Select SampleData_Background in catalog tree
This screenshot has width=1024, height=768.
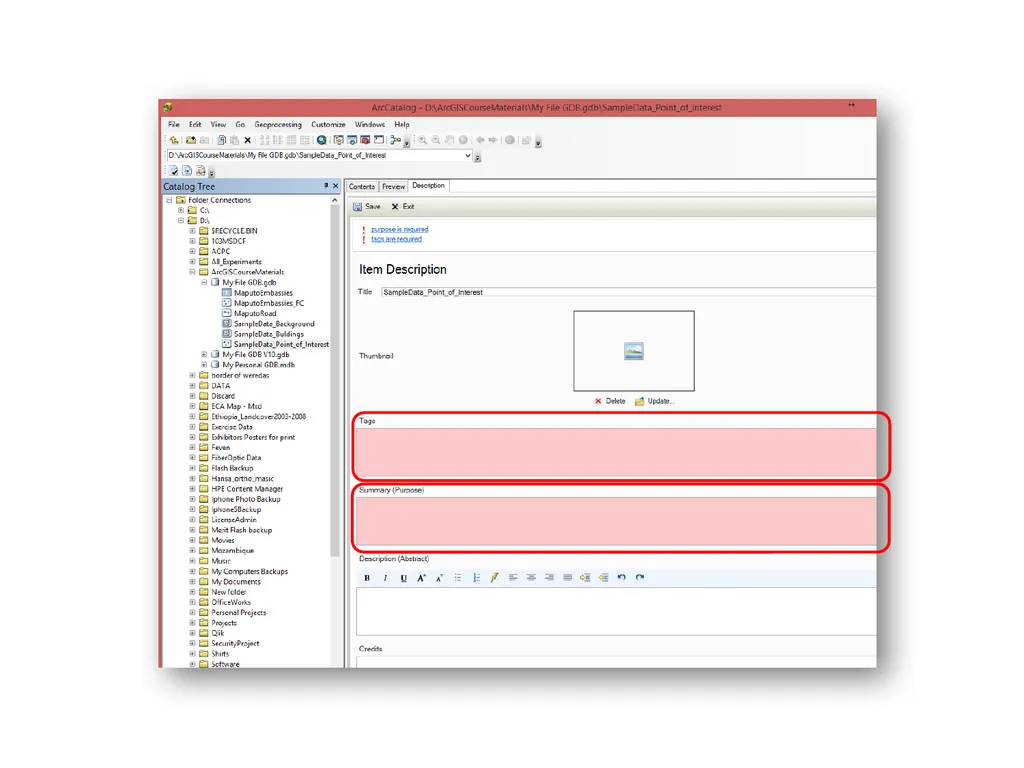click(274, 324)
